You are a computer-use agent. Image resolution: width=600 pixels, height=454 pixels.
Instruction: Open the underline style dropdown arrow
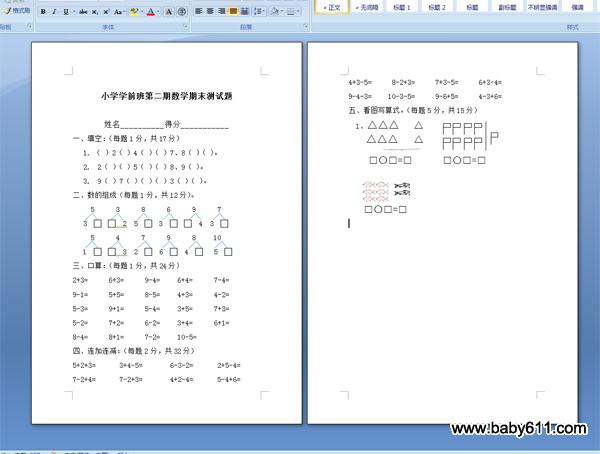pos(73,12)
